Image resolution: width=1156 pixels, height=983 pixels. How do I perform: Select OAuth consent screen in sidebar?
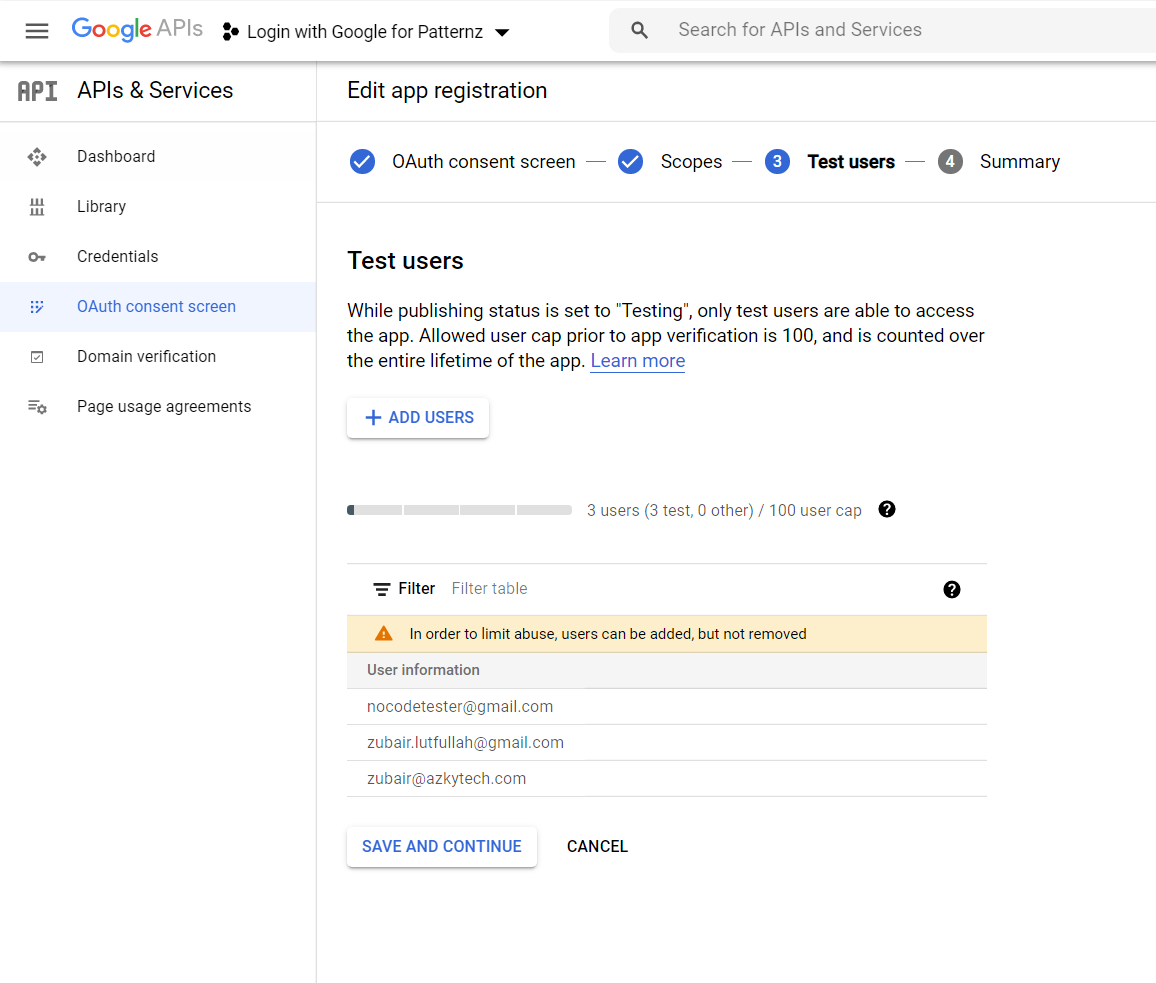coord(156,307)
